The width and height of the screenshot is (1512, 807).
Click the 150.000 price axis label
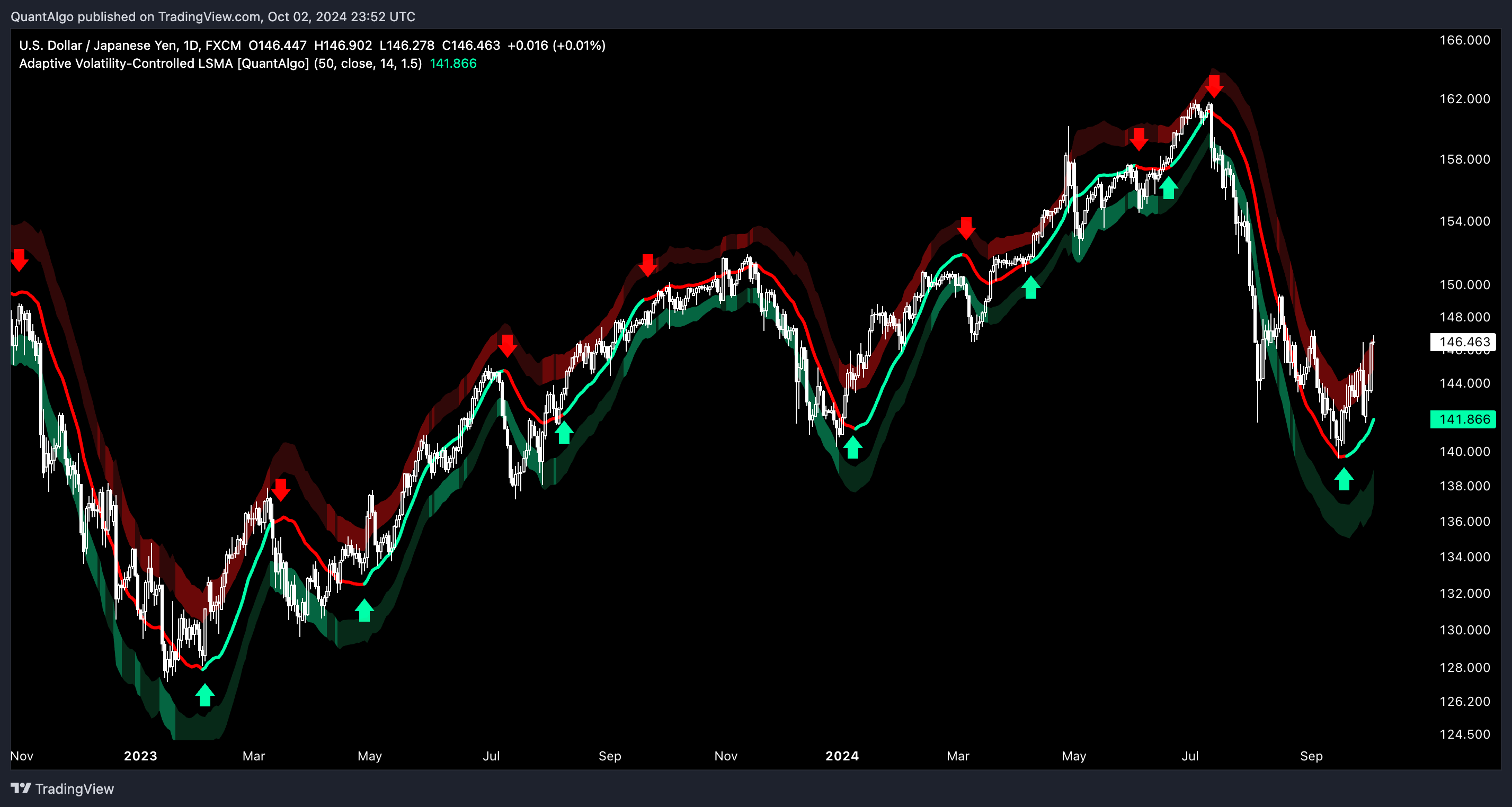(1464, 284)
